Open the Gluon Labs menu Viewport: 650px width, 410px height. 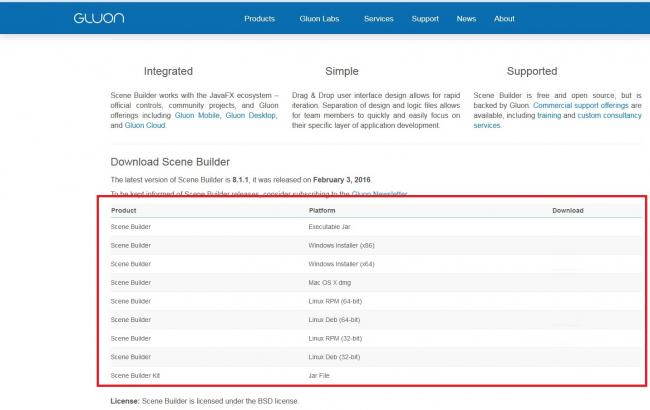click(x=319, y=19)
